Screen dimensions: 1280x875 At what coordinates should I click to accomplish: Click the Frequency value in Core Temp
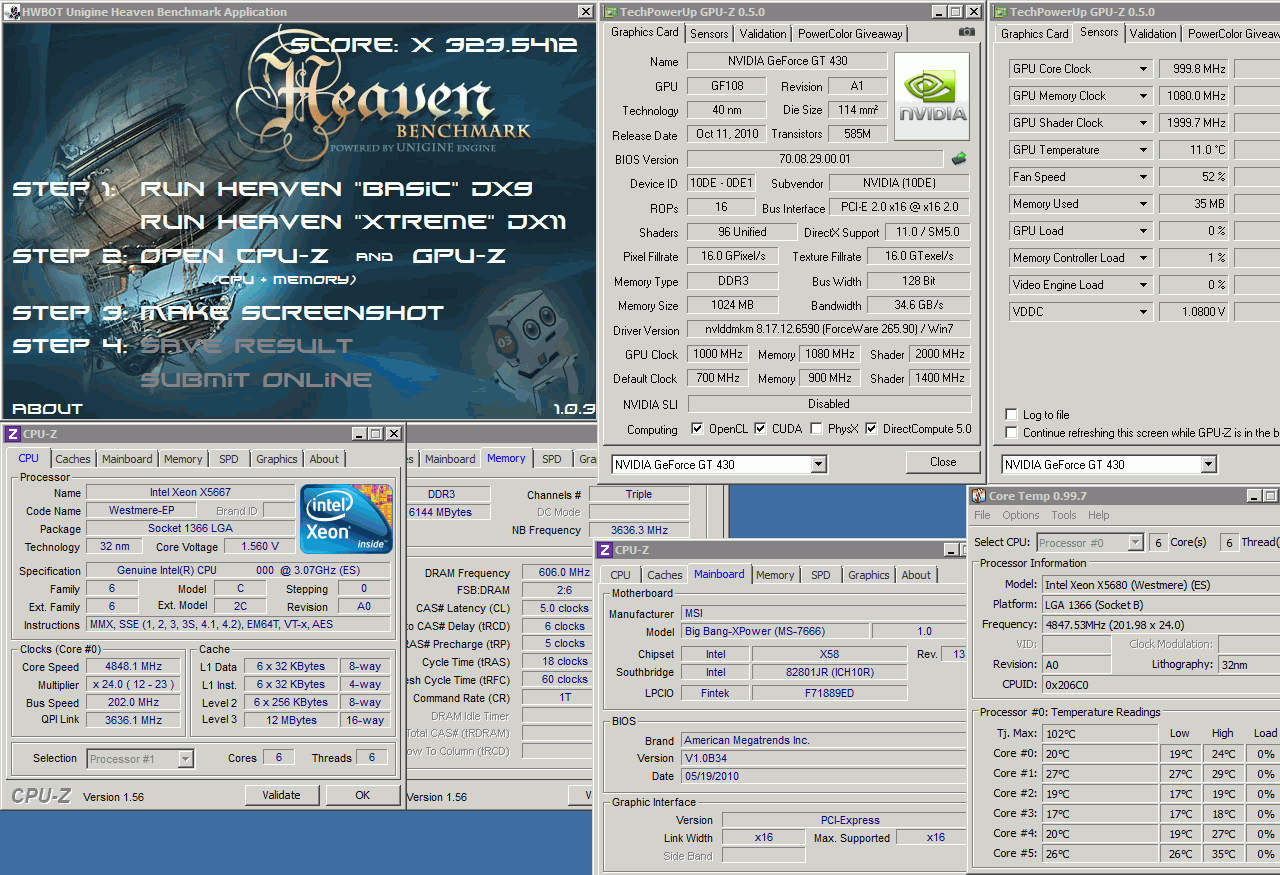(1160, 624)
